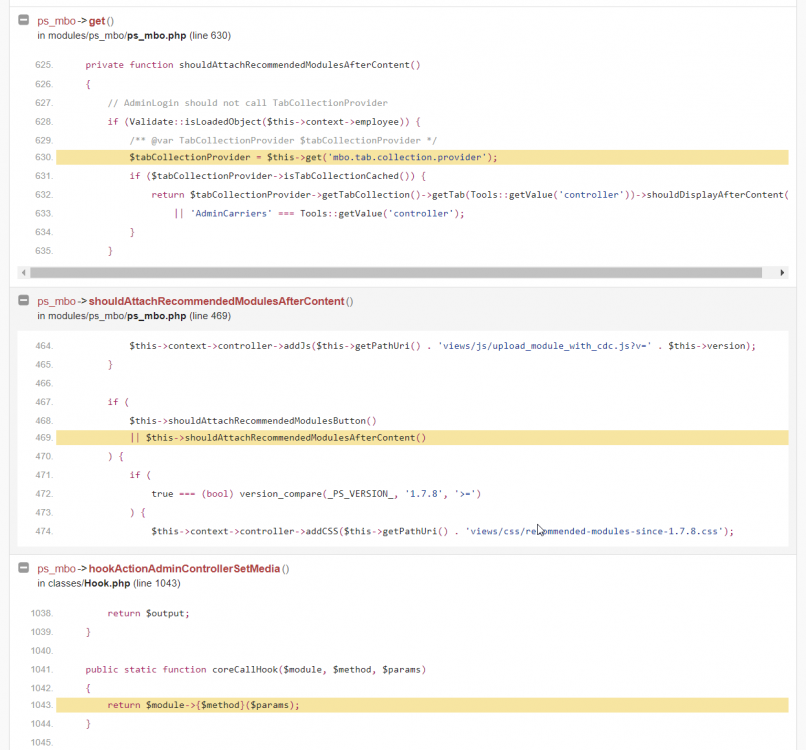Viewport: 806px width, 750px height.
Task: Click the horizontal scrollbar thumb of code block
Action: [x=396, y=272]
